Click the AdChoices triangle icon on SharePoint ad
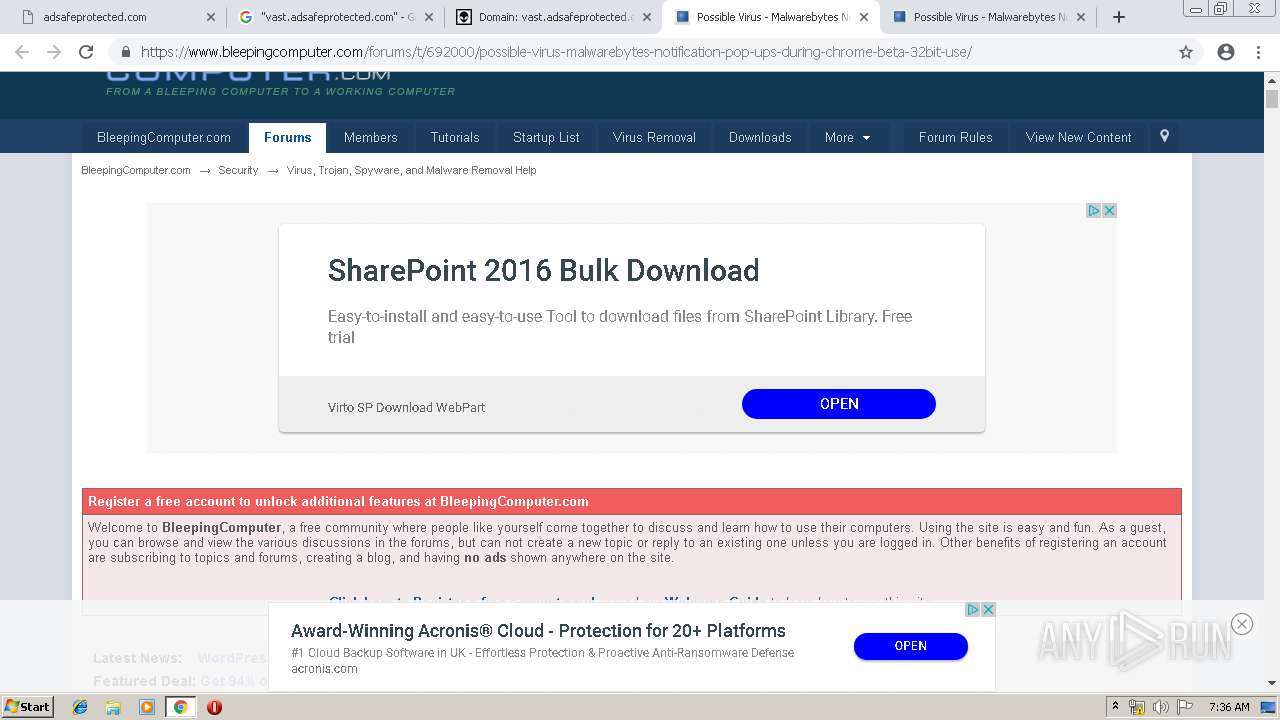The image size is (1280, 720). click(x=1094, y=210)
